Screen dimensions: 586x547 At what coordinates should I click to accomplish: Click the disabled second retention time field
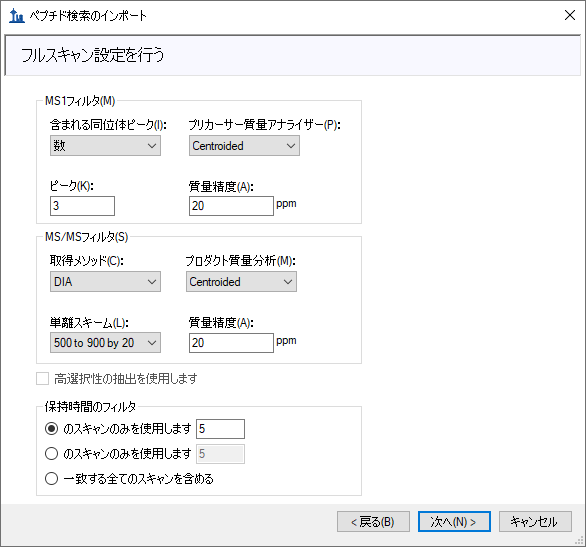click(220, 454)
